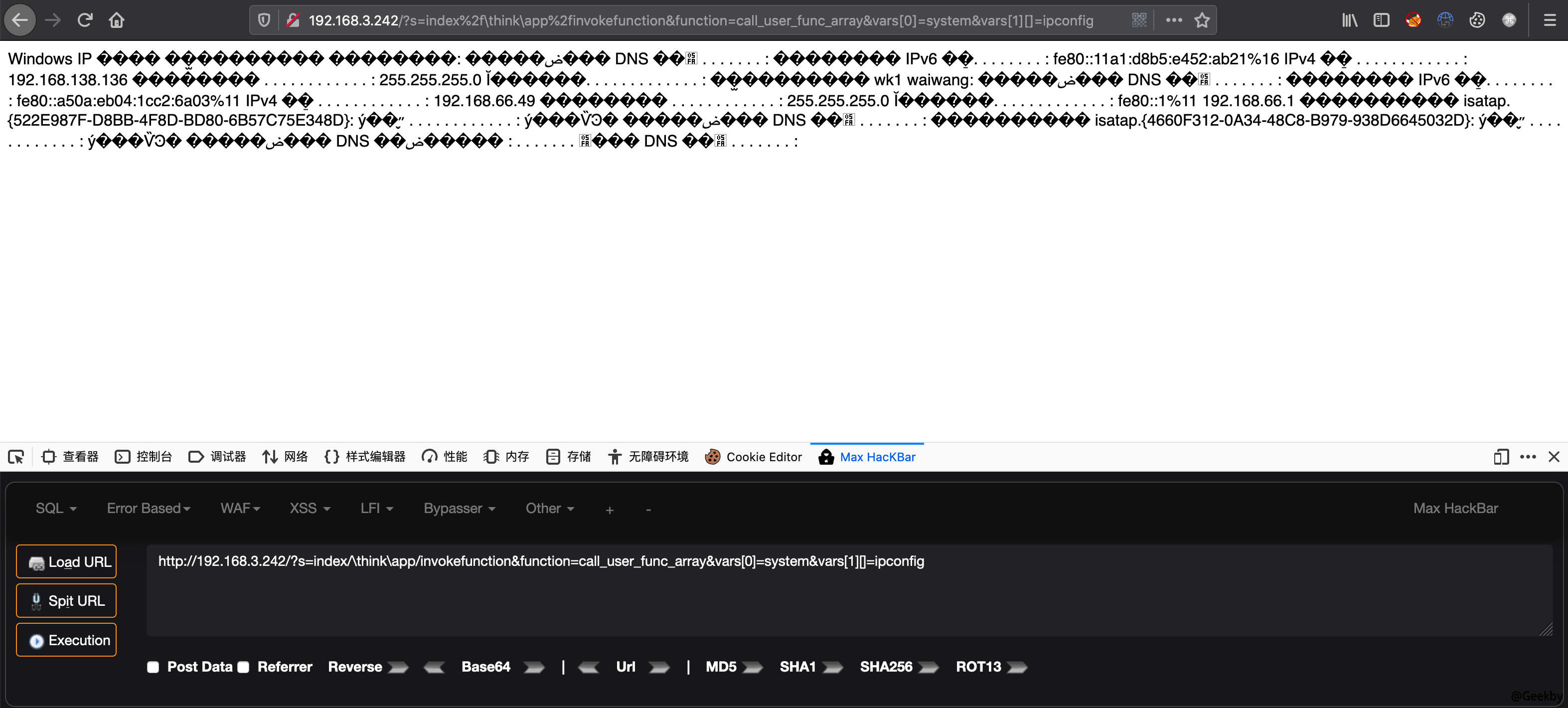This screenshot has height=708, width=1568.
Task: Click the home button
Action: click(x=117, y=19)
